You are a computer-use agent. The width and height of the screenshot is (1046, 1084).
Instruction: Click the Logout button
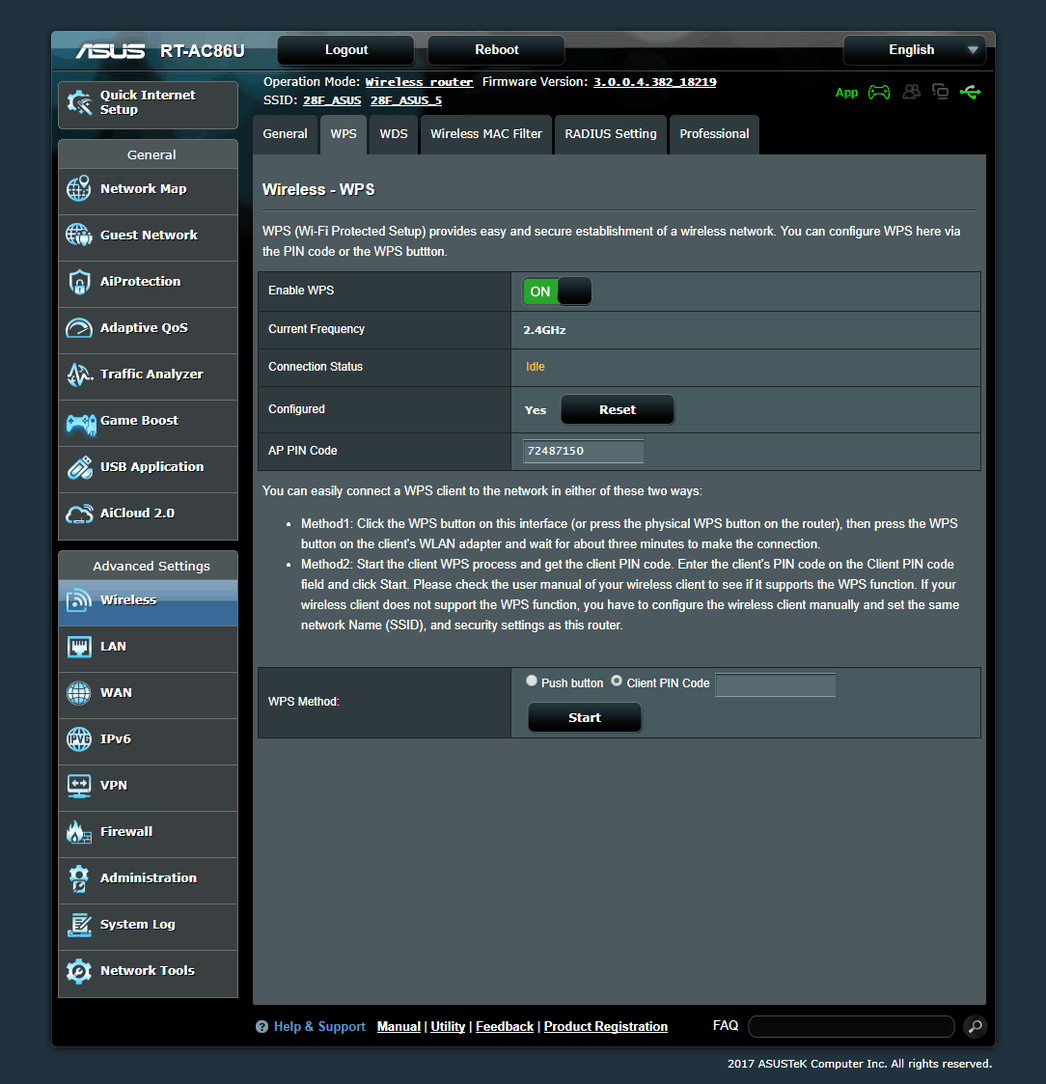346,50
